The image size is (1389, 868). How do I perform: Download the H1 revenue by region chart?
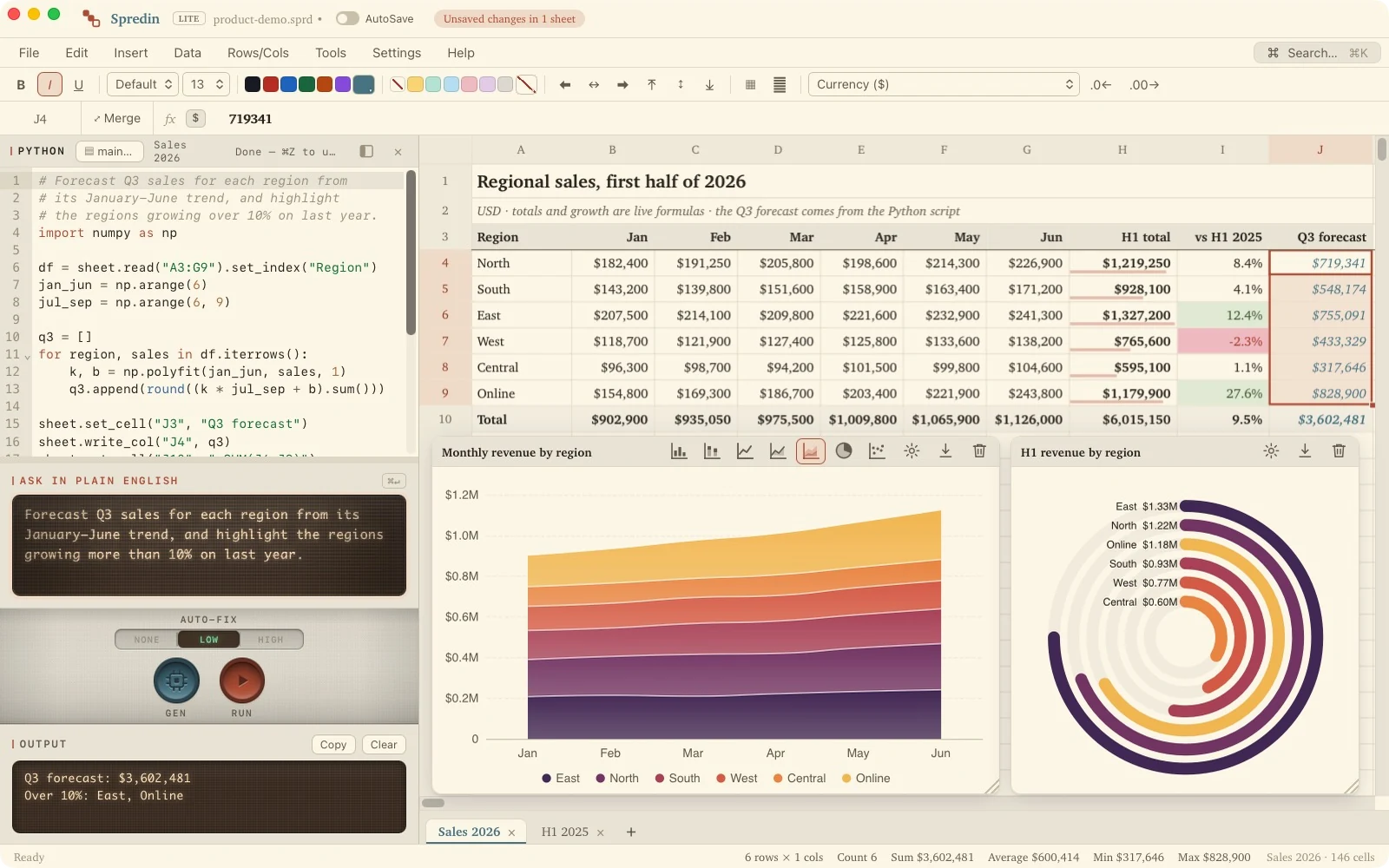click(1305, 451)
